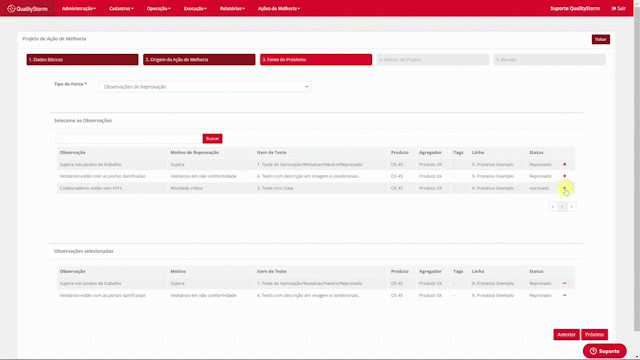Viewport: 640px width, 360px height.
Task: Add 'Sujeira nos postos de trabalho' observation with plus icon
Action: coord(564,164)
